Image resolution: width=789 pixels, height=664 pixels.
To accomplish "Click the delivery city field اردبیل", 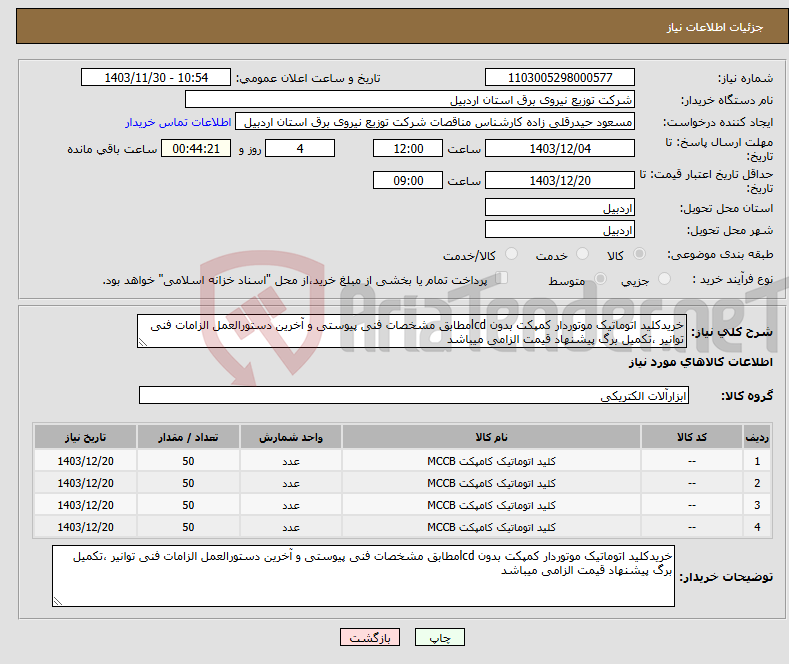I will pos(560,229).
